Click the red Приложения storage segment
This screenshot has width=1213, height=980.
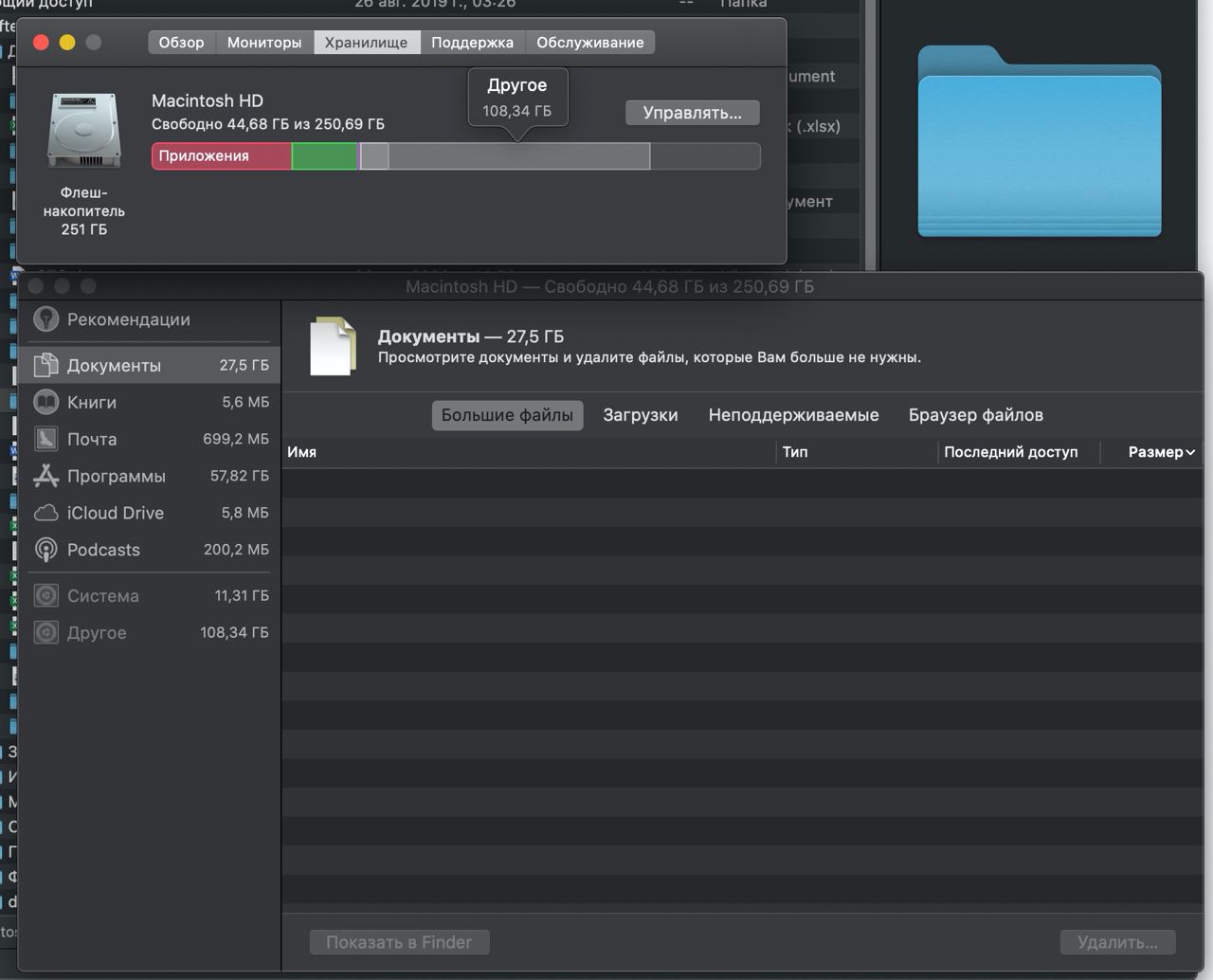(222, 156)
